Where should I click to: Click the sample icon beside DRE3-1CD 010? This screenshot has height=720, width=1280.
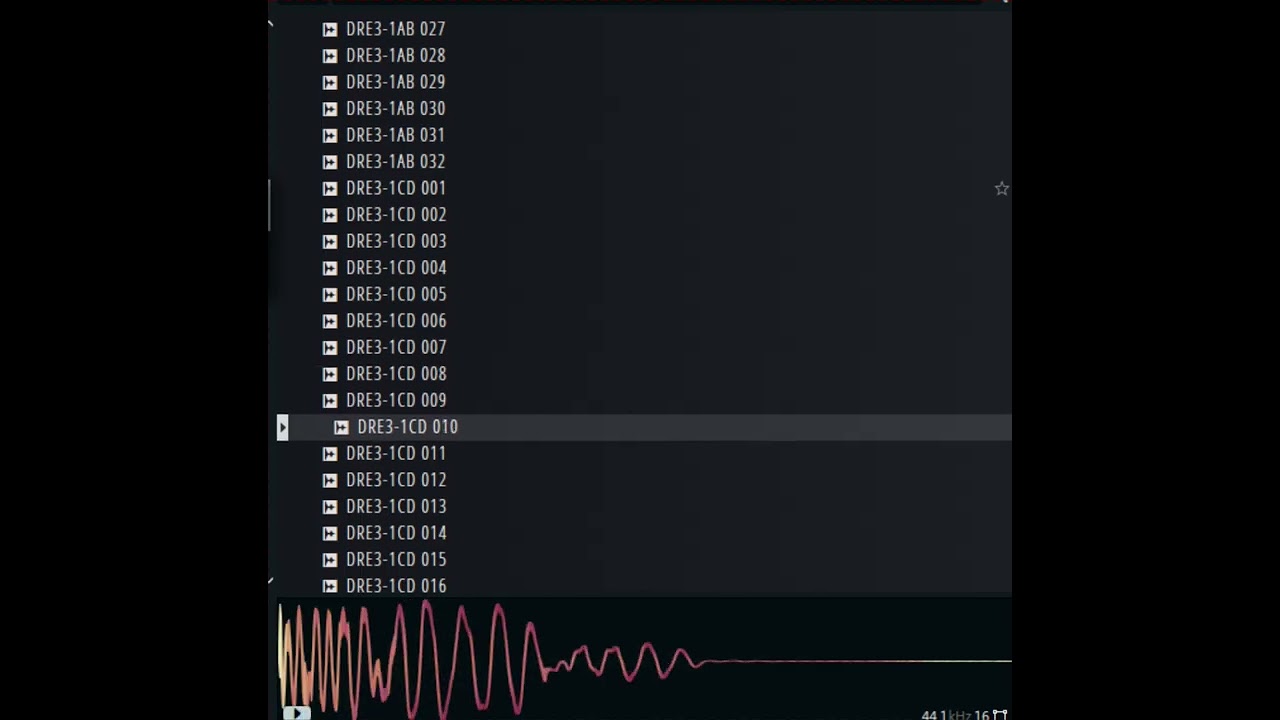pyautogui.click(x=341, y=427)
